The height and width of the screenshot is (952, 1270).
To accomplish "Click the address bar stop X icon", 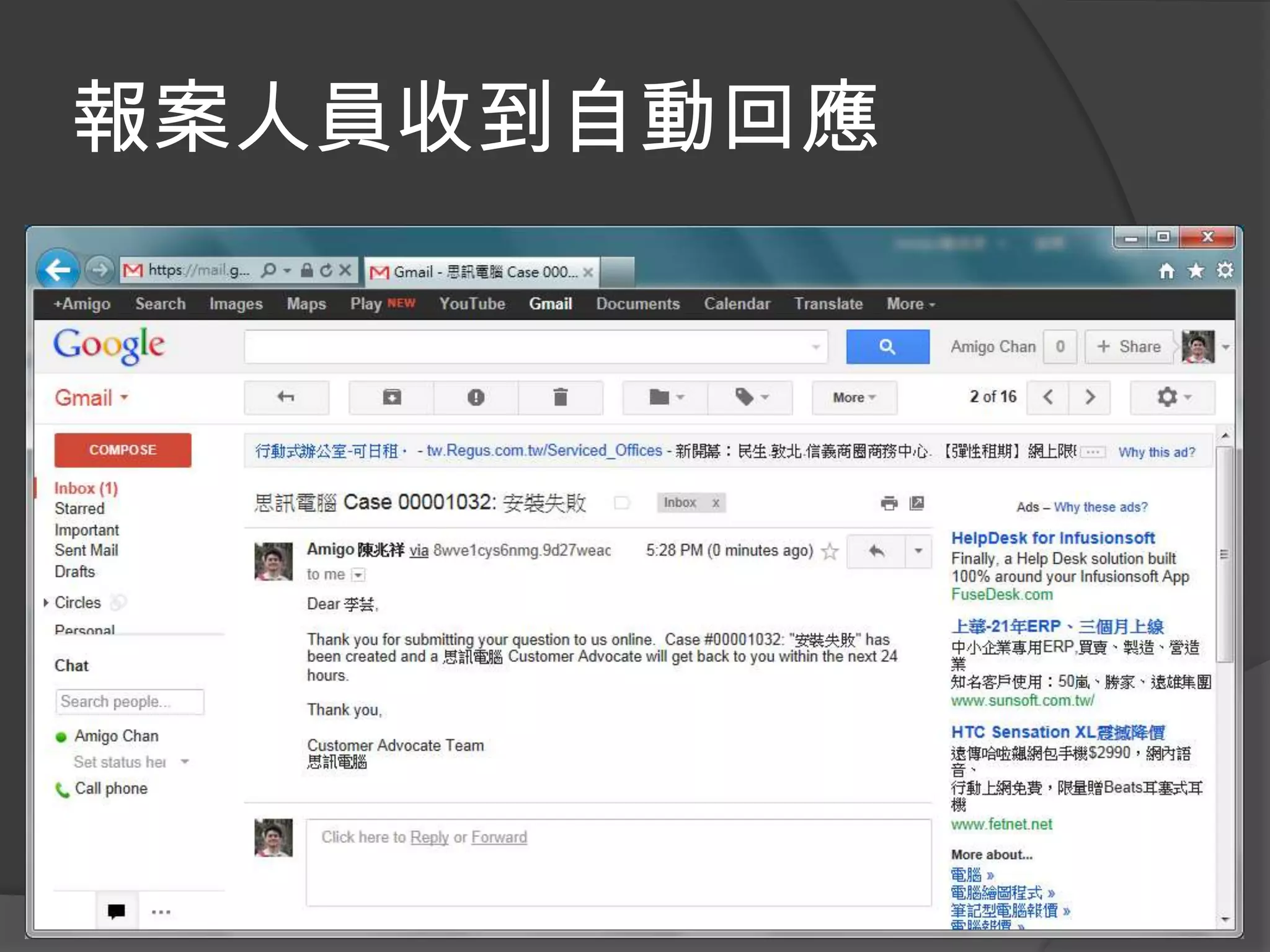I will [345, 270].
